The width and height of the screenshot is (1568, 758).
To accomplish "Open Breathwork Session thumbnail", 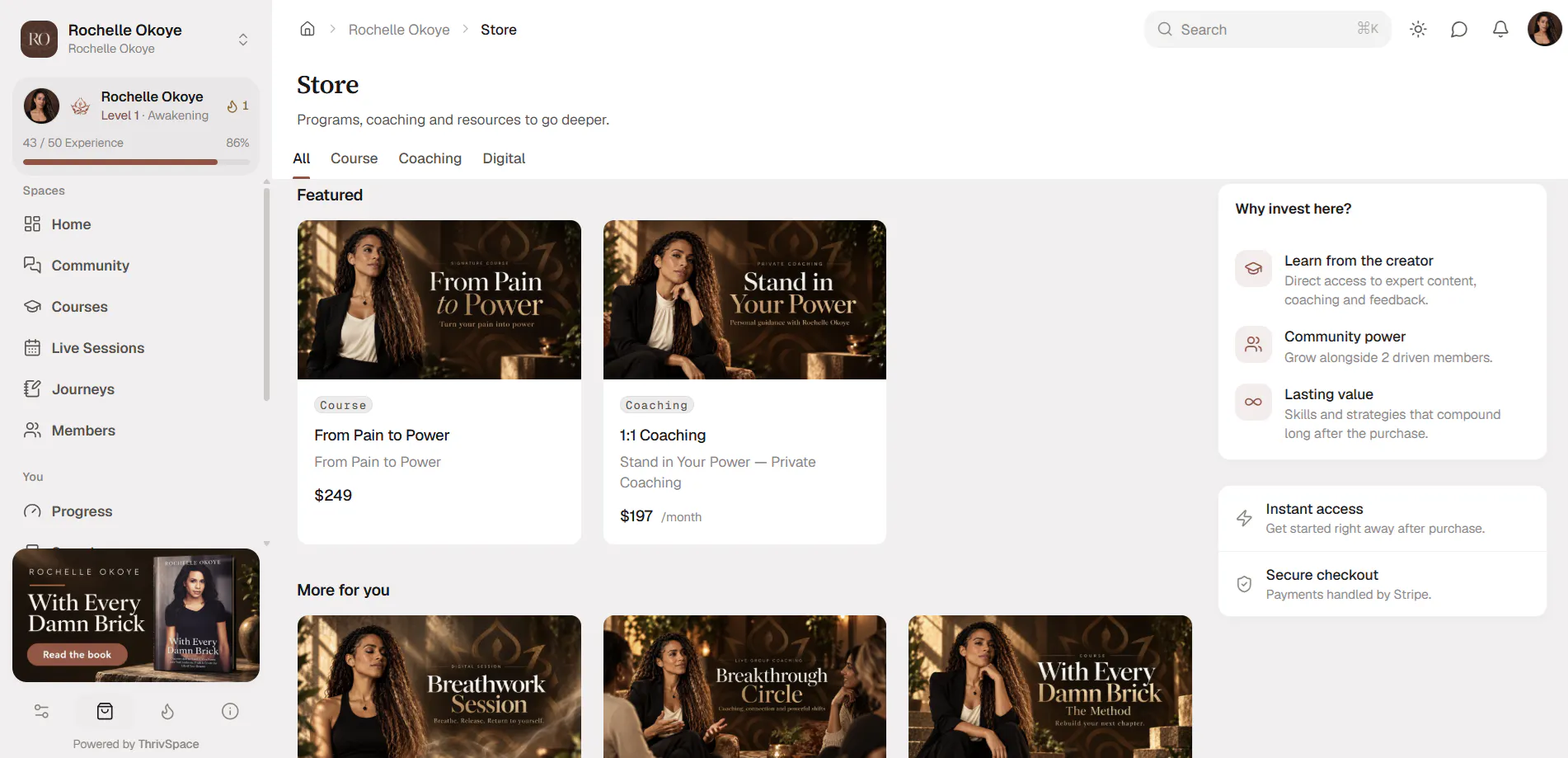I will 439,686.
